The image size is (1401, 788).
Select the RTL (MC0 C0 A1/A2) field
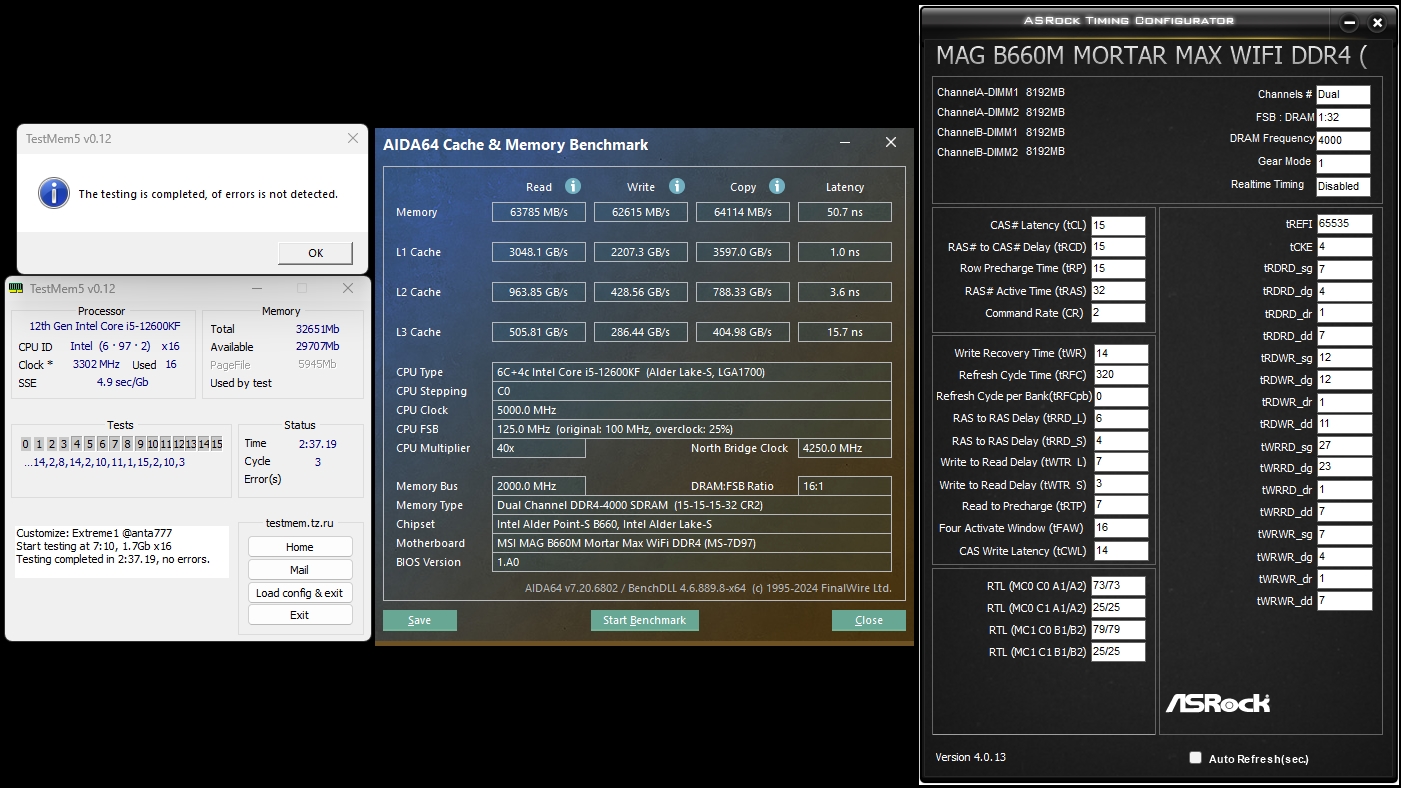1119,586
